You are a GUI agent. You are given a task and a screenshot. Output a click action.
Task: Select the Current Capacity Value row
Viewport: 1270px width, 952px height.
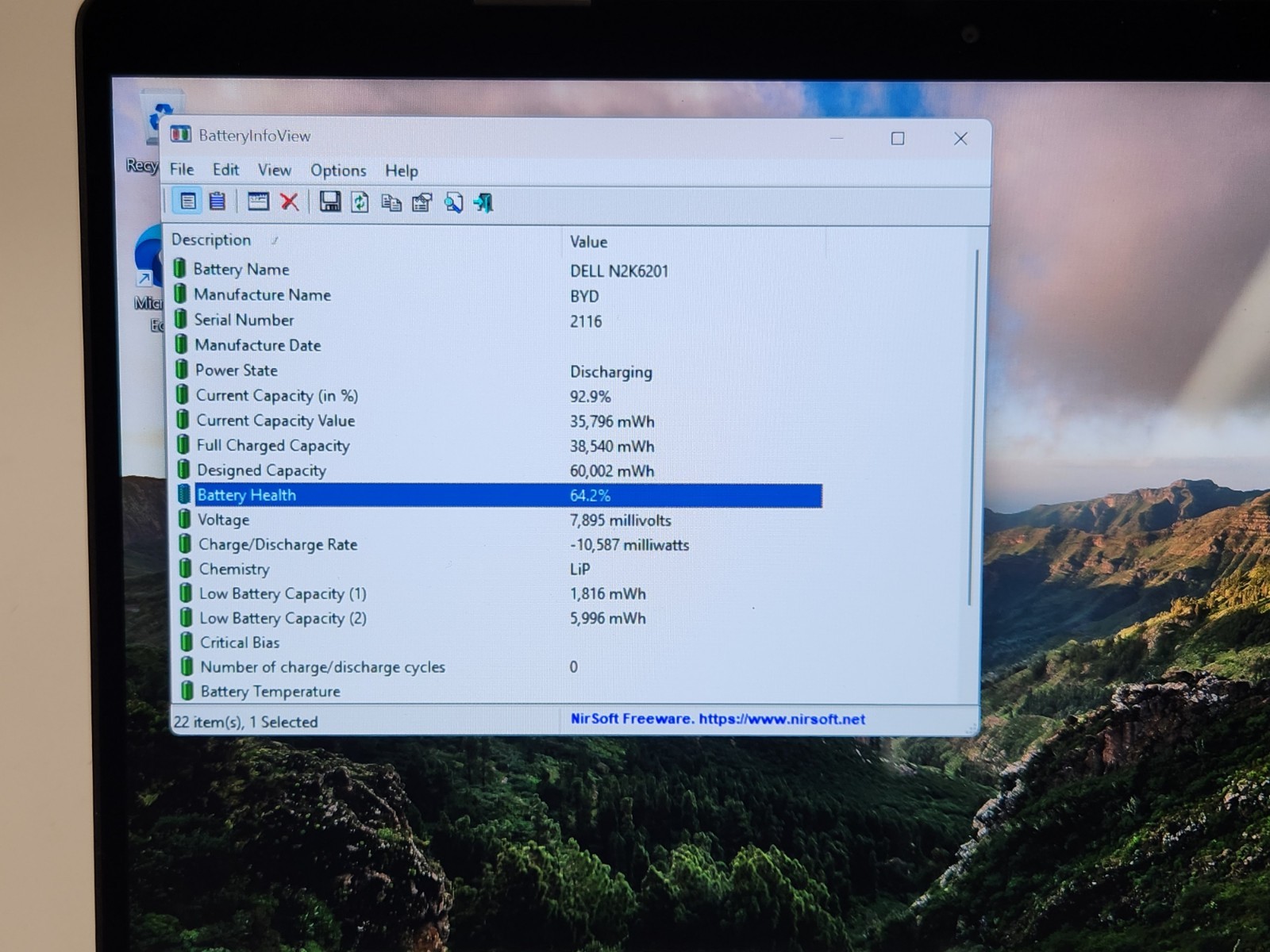coord(498,420)
